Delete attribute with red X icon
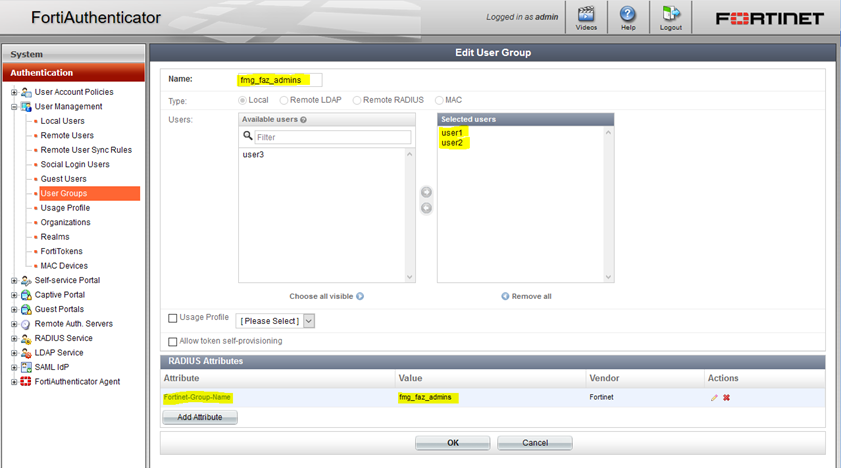Screen dimensions: 841x468 click(x=726, y=398)
